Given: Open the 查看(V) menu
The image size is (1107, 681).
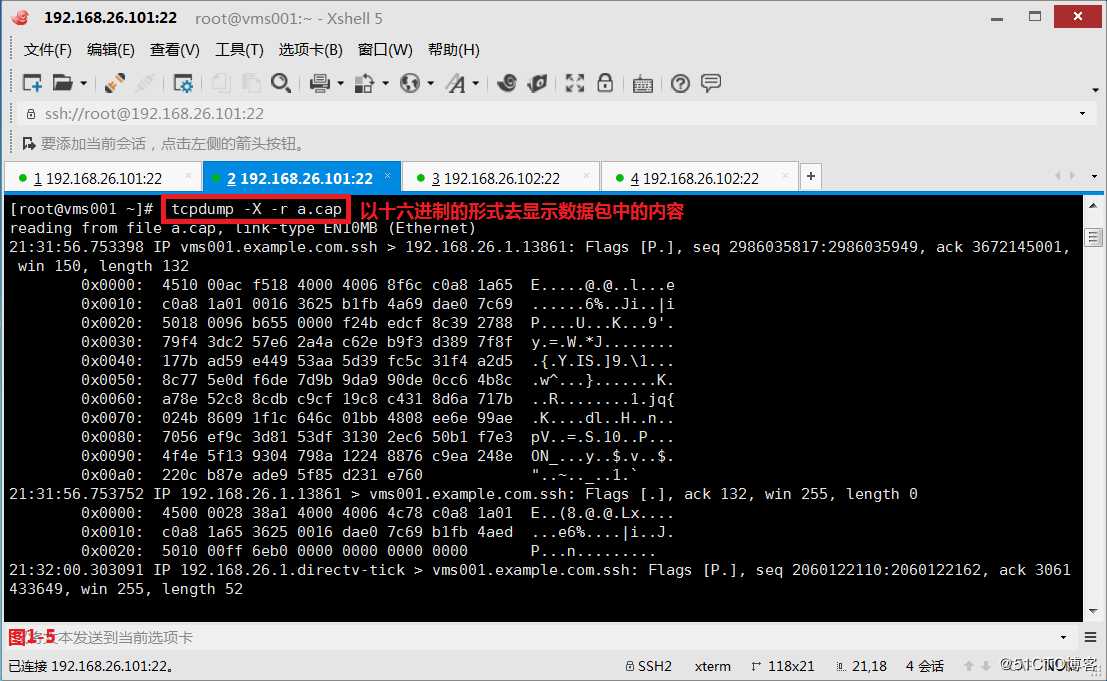Looking at the screenshot, I should 174,49.
